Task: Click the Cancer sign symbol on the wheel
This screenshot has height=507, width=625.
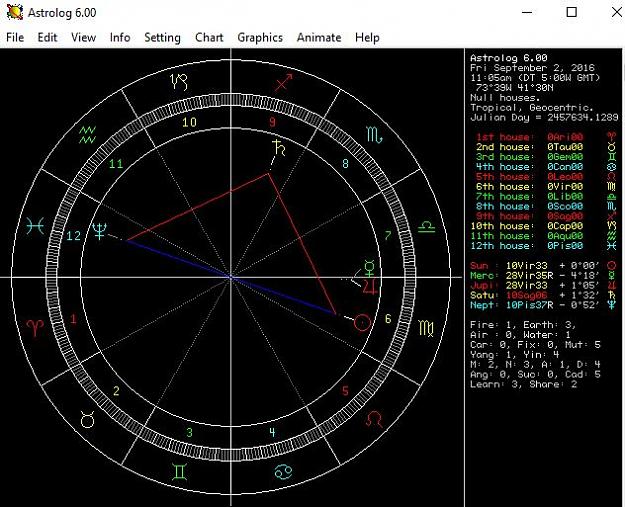Action: click(283, 472)
